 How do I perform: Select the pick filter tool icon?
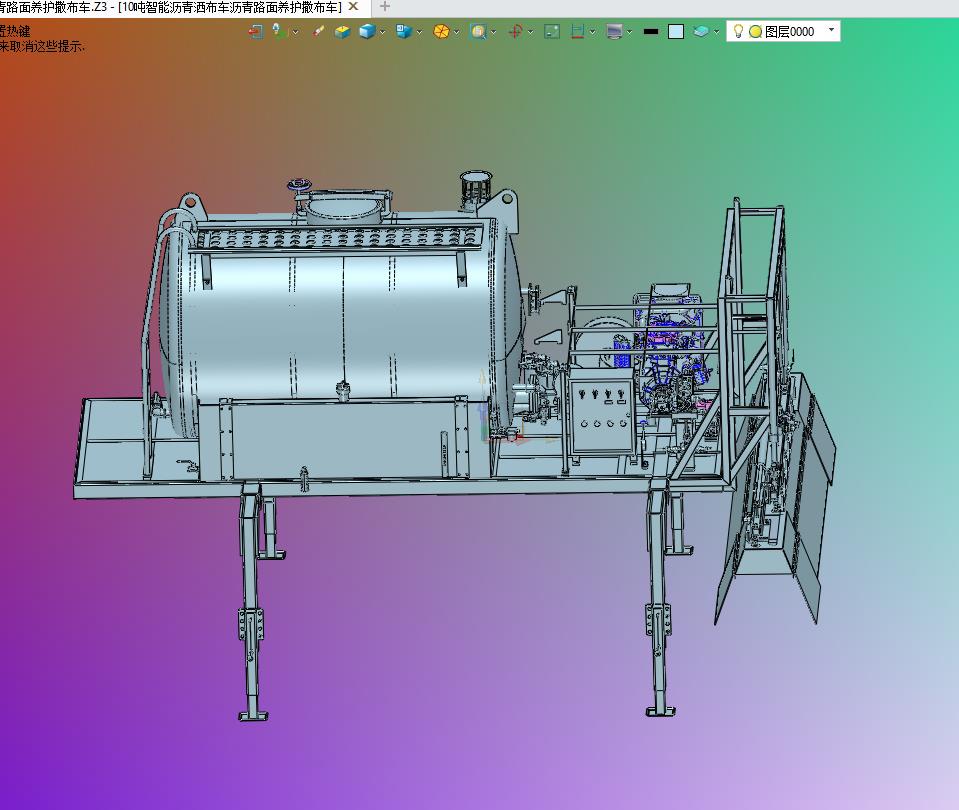pos(280,31)
